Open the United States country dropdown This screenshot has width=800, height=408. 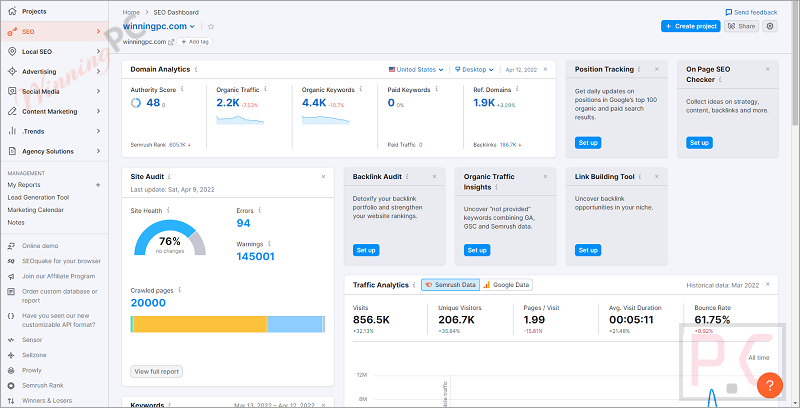[x=416, y=69]
